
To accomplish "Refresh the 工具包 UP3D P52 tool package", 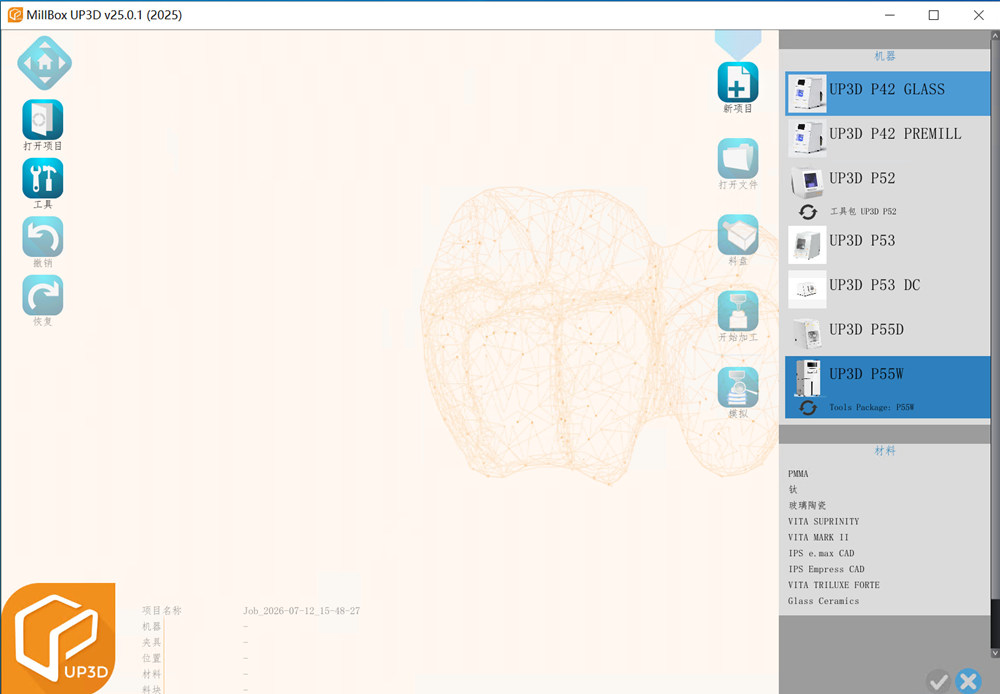I will [x=808, y=212].
